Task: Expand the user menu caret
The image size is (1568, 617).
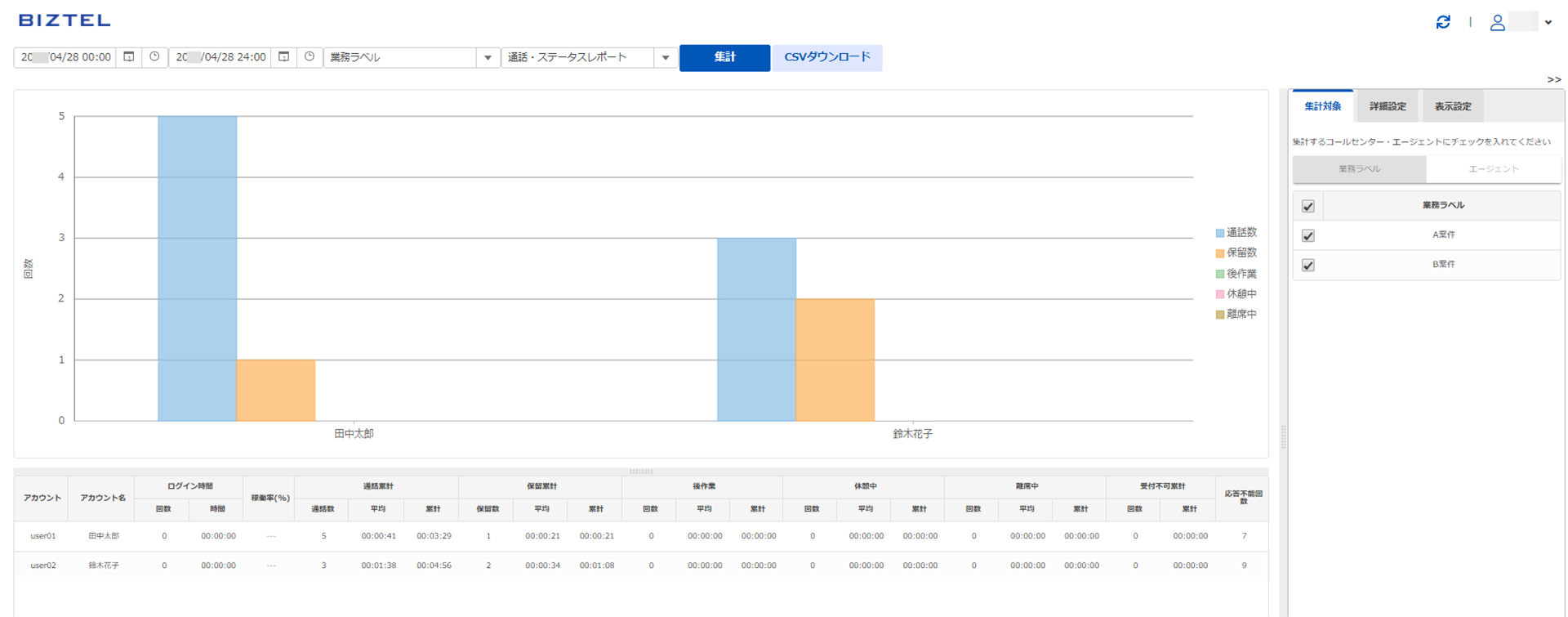Action: click(x=1548, y=23)
